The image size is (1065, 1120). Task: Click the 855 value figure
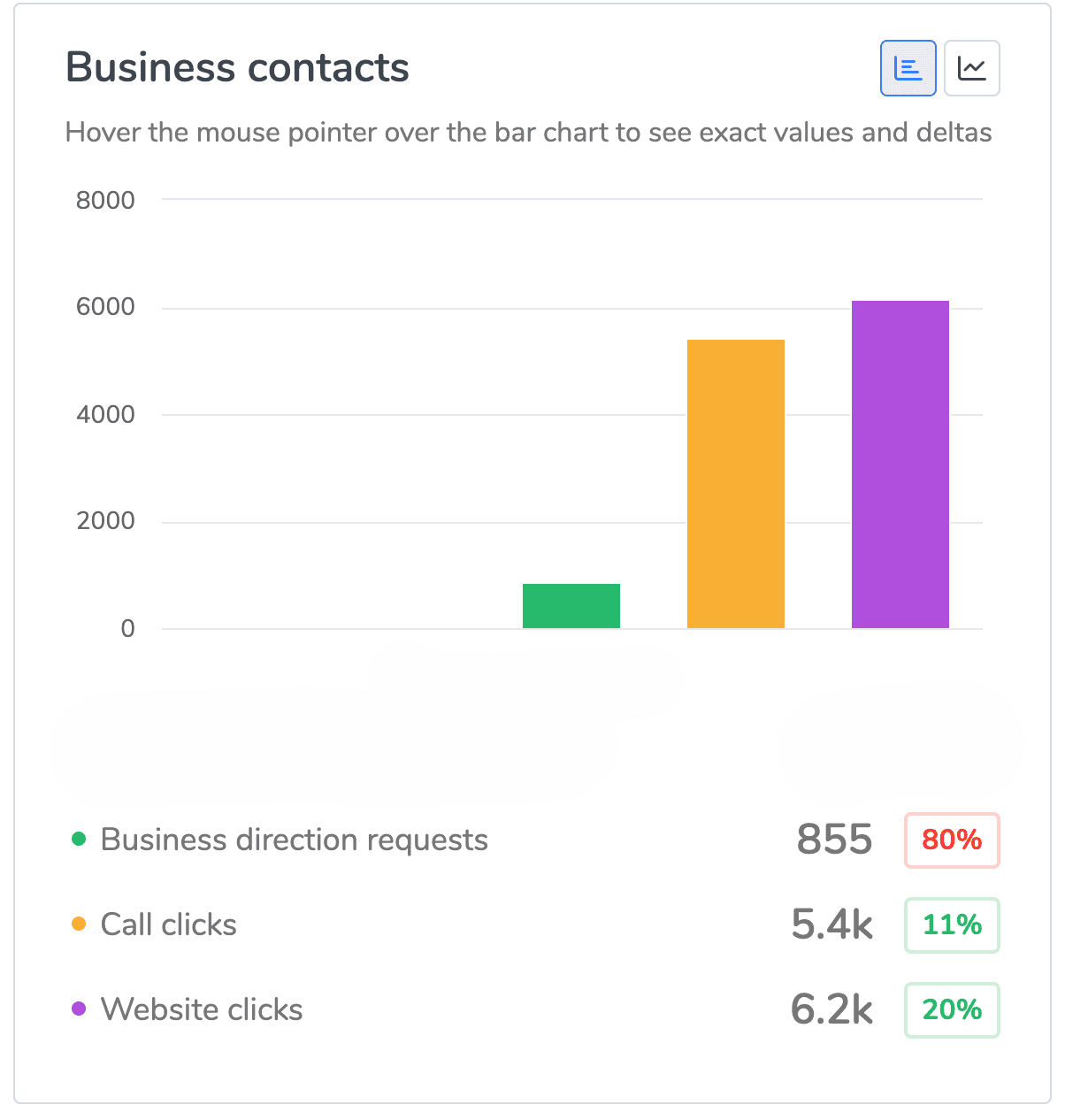coord(834,840)
